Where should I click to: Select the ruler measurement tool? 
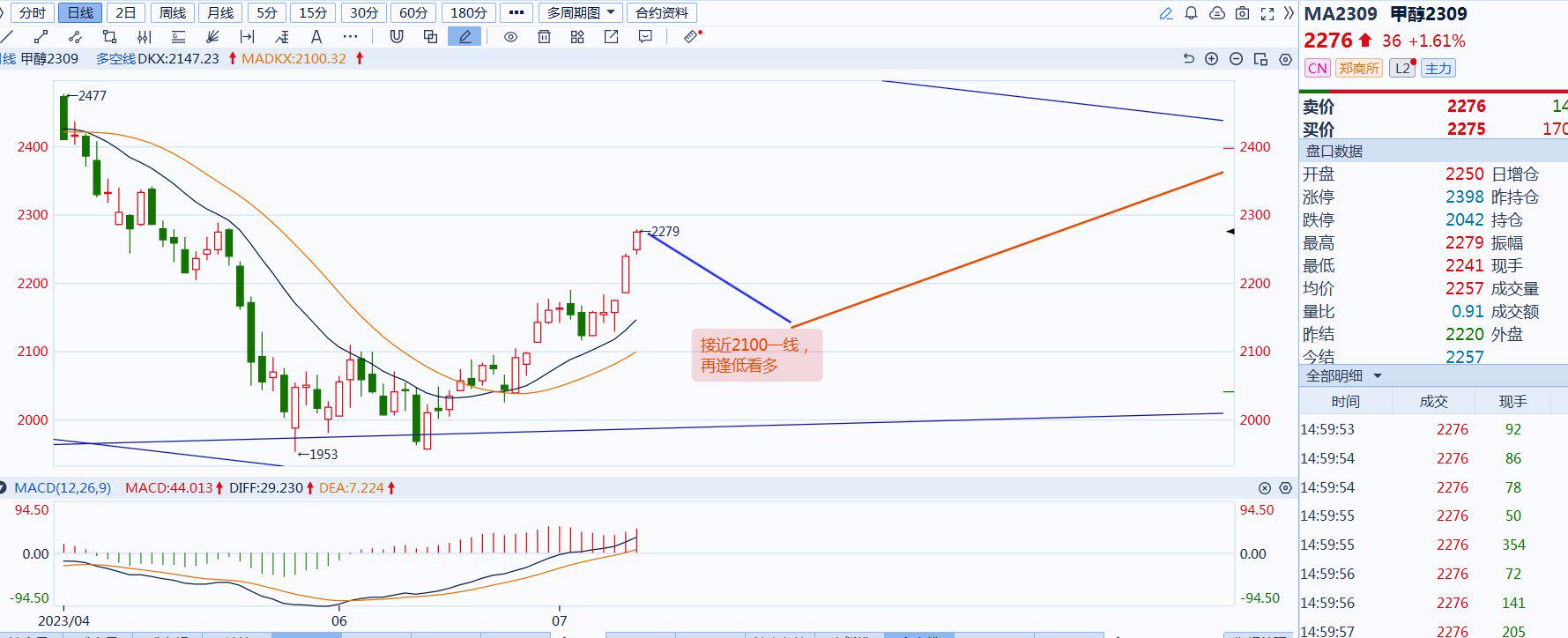tap(693, 37)
